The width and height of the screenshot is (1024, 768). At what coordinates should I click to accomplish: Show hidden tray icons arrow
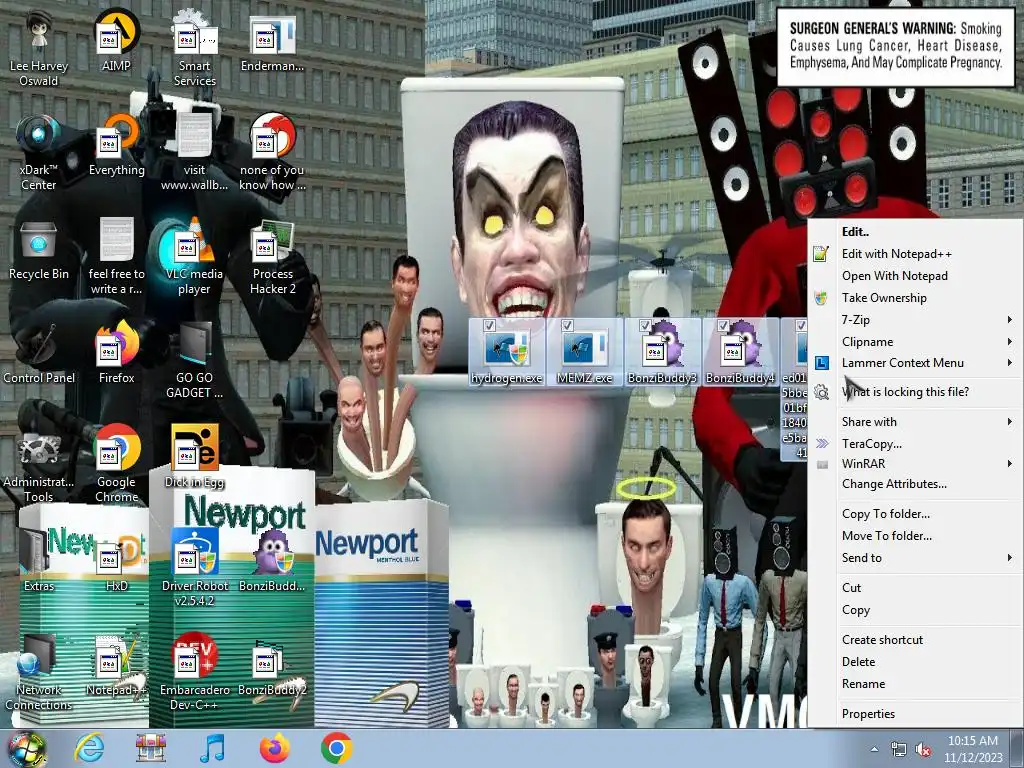(874, 749)
